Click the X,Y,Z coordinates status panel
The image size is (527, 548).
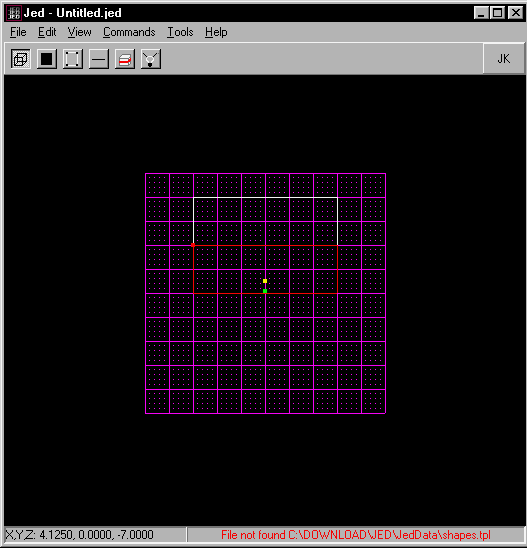point(95,535)
